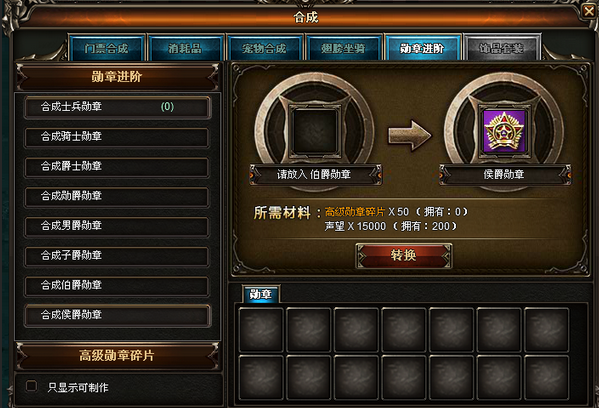Toggle 只显示可制作 checkbox
The image size is (599, 408).
(x=31, y=386)
